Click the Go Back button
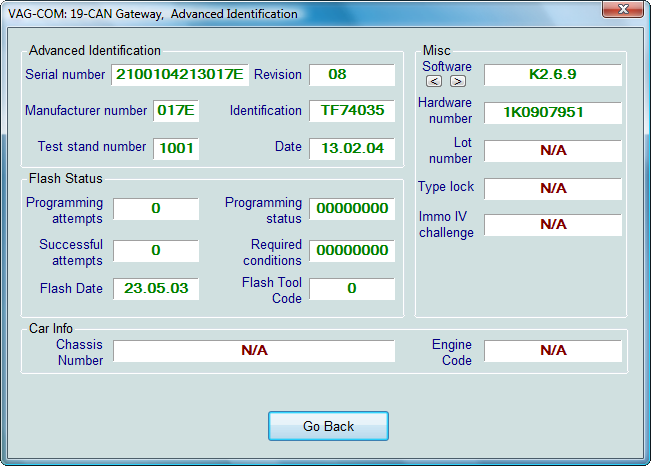Image resolution: width=651 pixels, height=466 pixels. pyautogui.click(x=328, y=426)
